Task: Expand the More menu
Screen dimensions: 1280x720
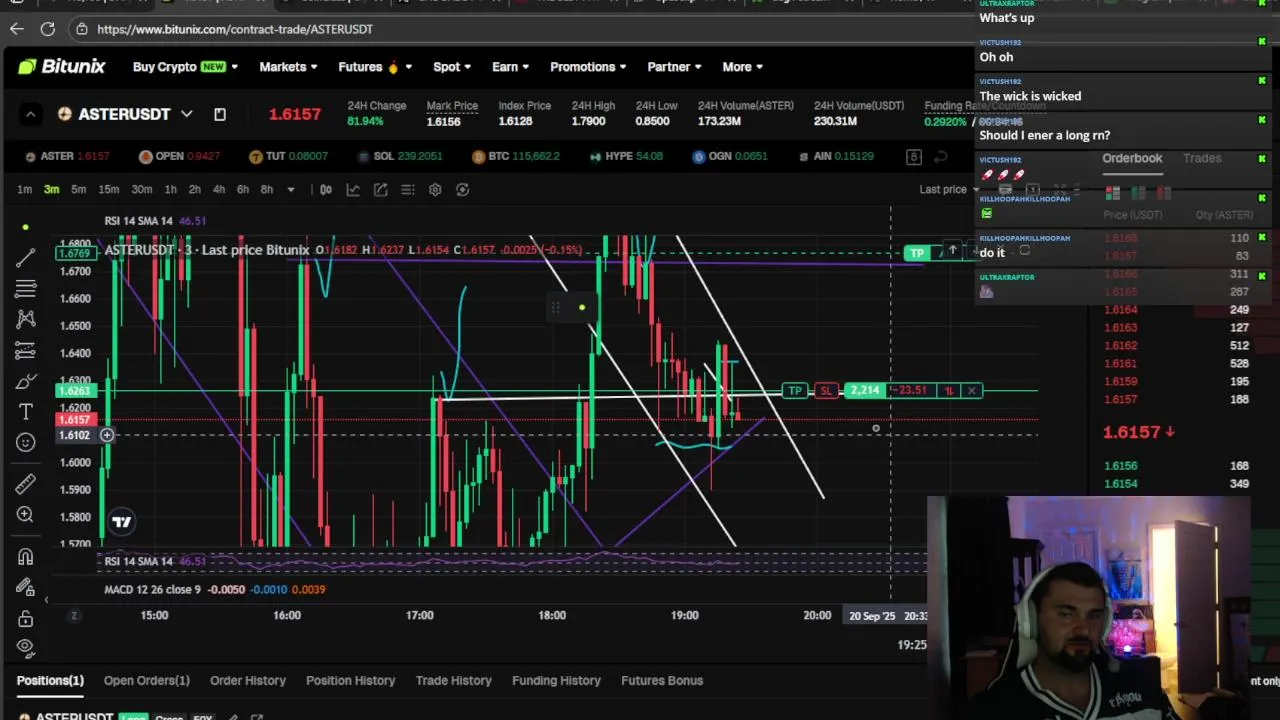Action: 742,67
